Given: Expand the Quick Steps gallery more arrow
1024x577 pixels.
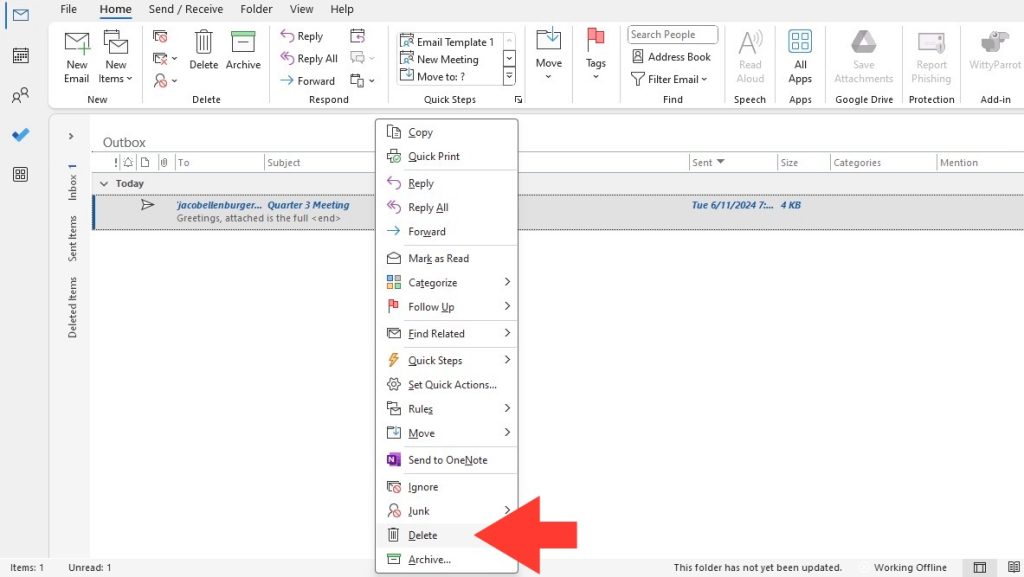Looking at the screenshot, I should [x=509, y=77].
